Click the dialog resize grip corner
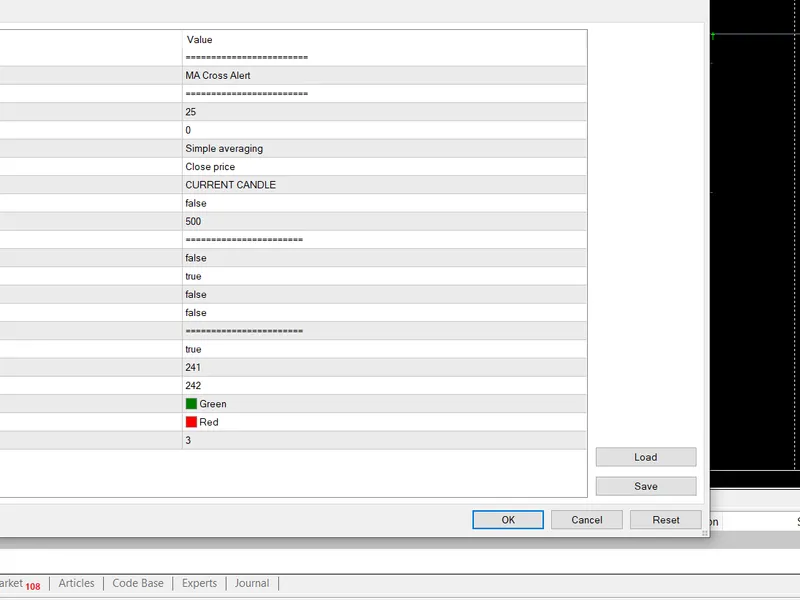The image size is (800, 600). [x=705, y=533]
